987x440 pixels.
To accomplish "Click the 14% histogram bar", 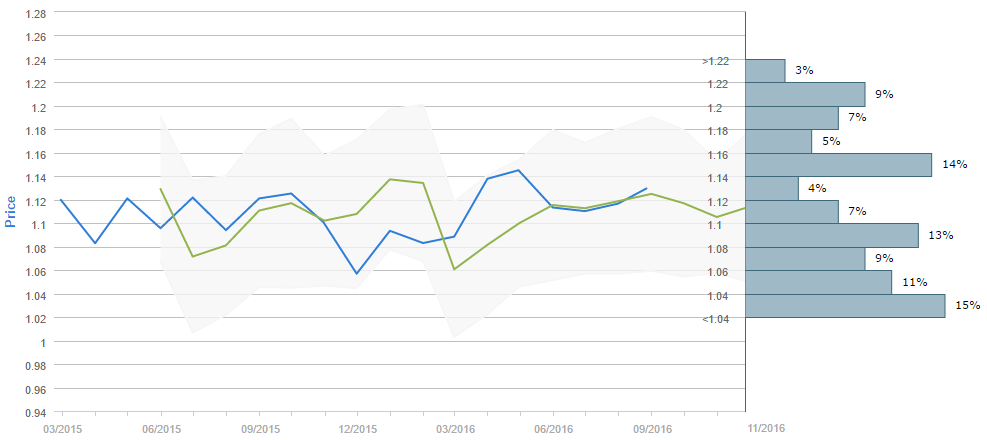I will click(838, 164).
